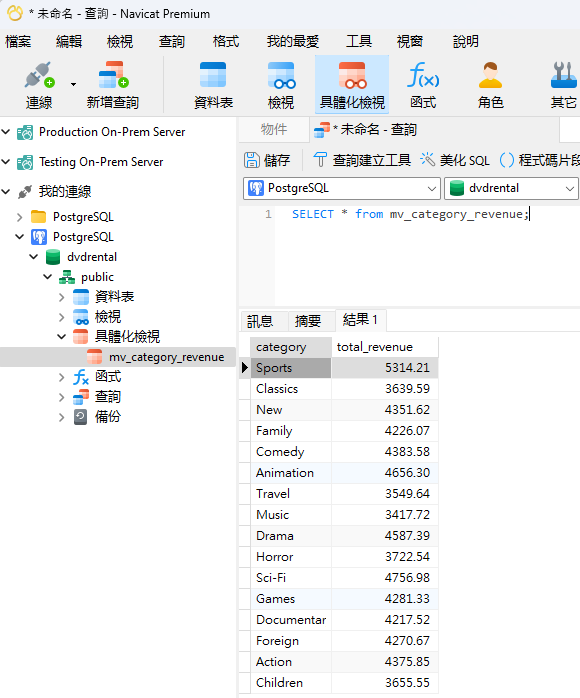The height and width of the screenshot is (698, 580).
Task: Open the Function (函式) toolbar icon
Action: (x=423, y=75)
